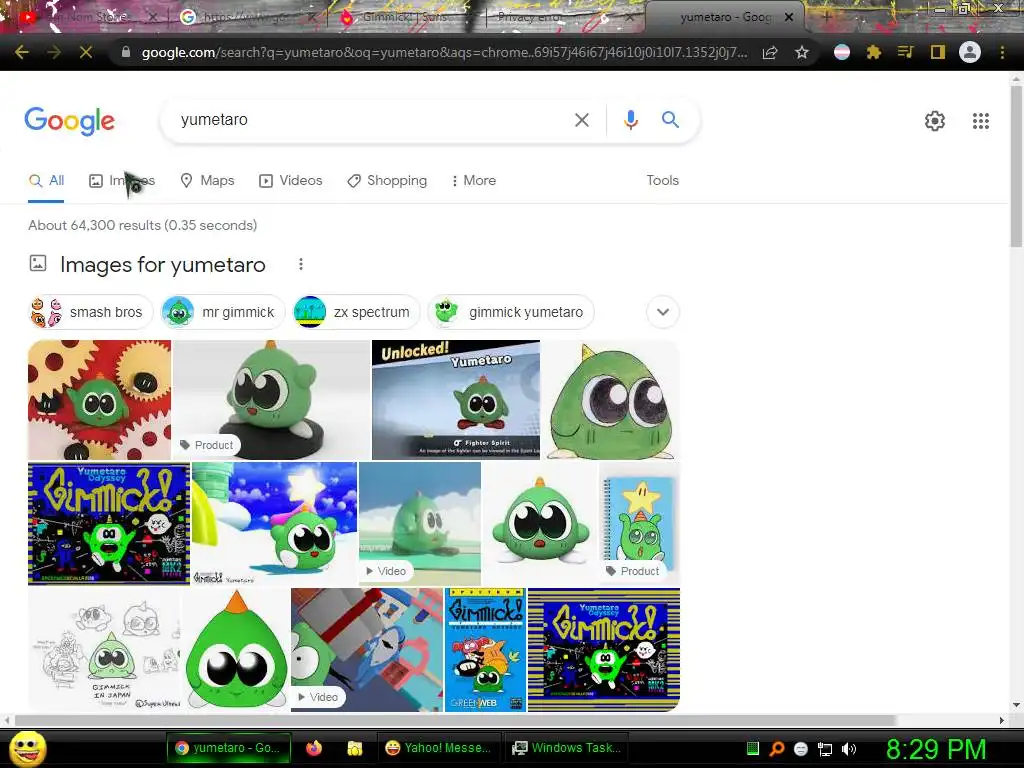This screenshot has width=1024, height=768.
Task: Click the green square tray icon
Action: point(752,748)
